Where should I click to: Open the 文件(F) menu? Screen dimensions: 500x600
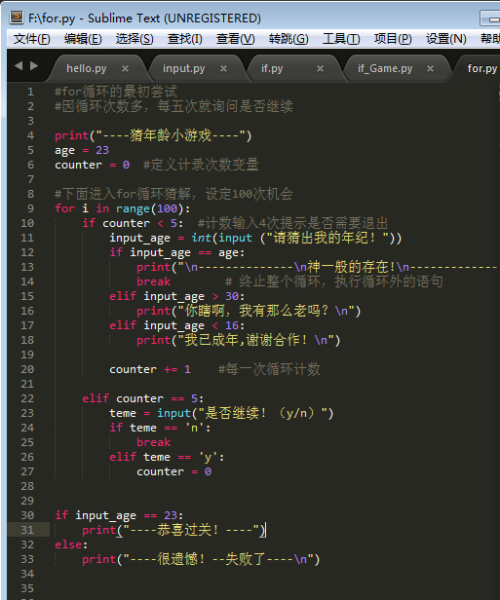pos(32,39)
